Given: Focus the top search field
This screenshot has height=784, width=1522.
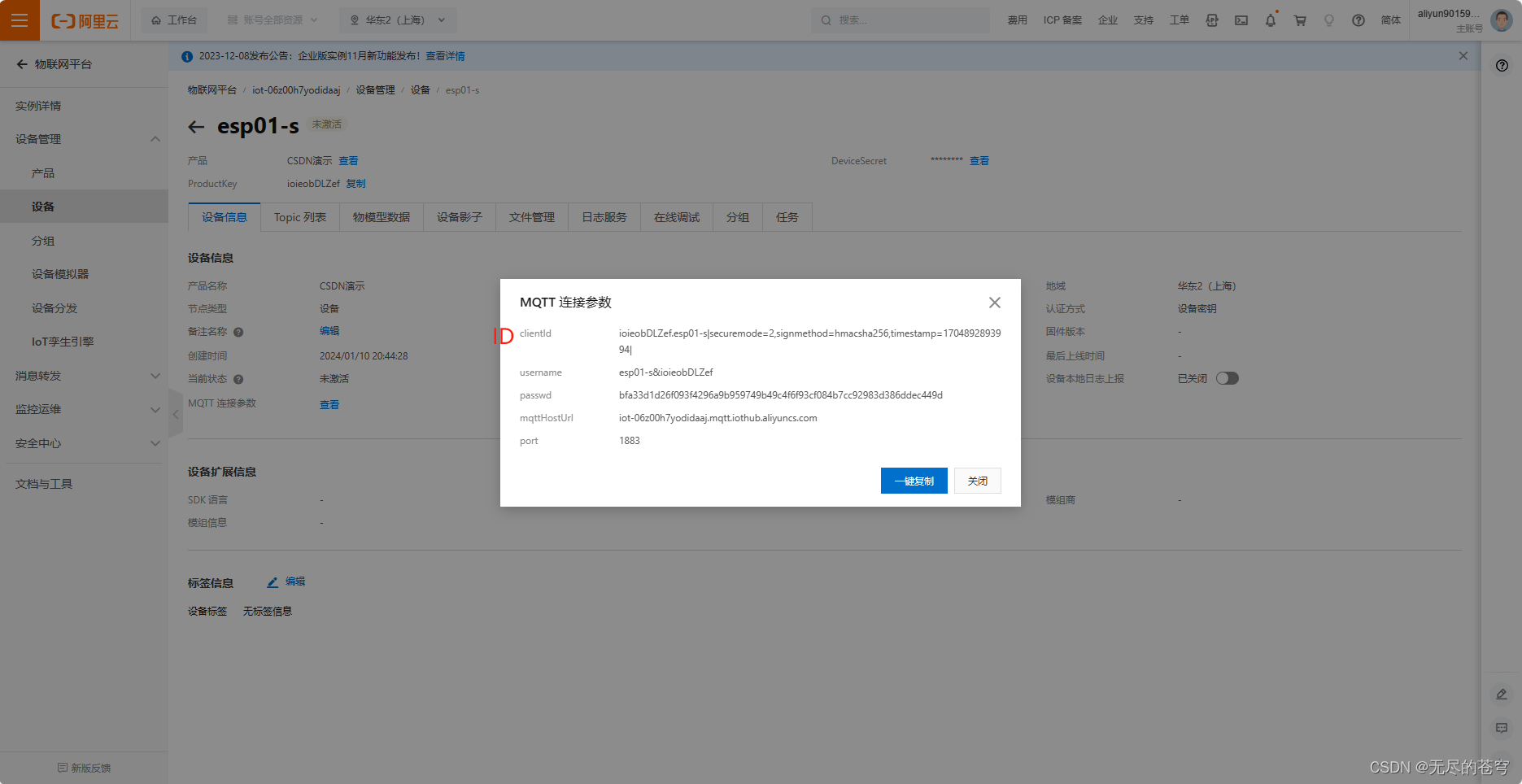Looking at the screenshot, I should [901, 20].
